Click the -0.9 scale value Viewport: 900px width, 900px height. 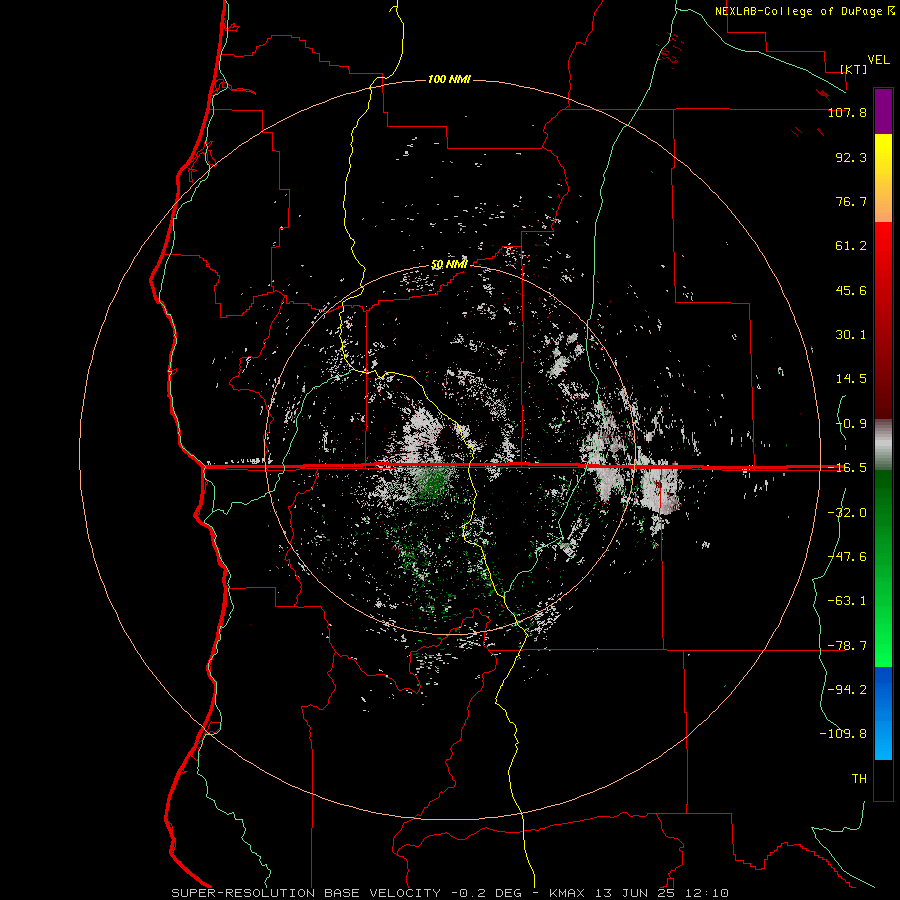[x=851, y=424]
